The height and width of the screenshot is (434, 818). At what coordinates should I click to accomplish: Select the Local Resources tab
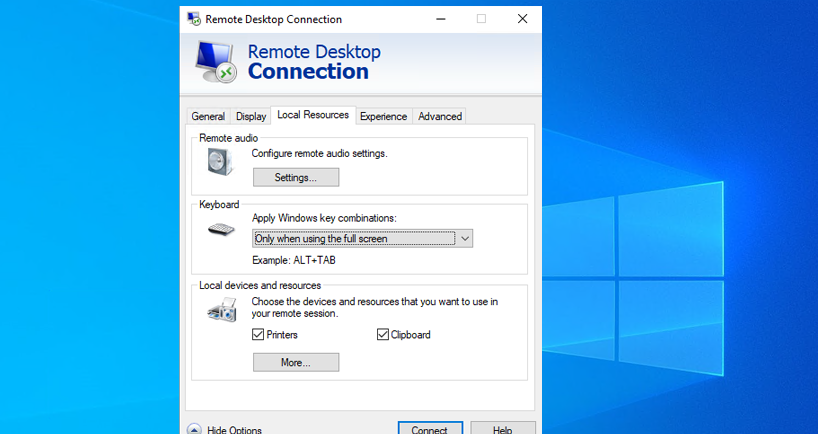313,115
